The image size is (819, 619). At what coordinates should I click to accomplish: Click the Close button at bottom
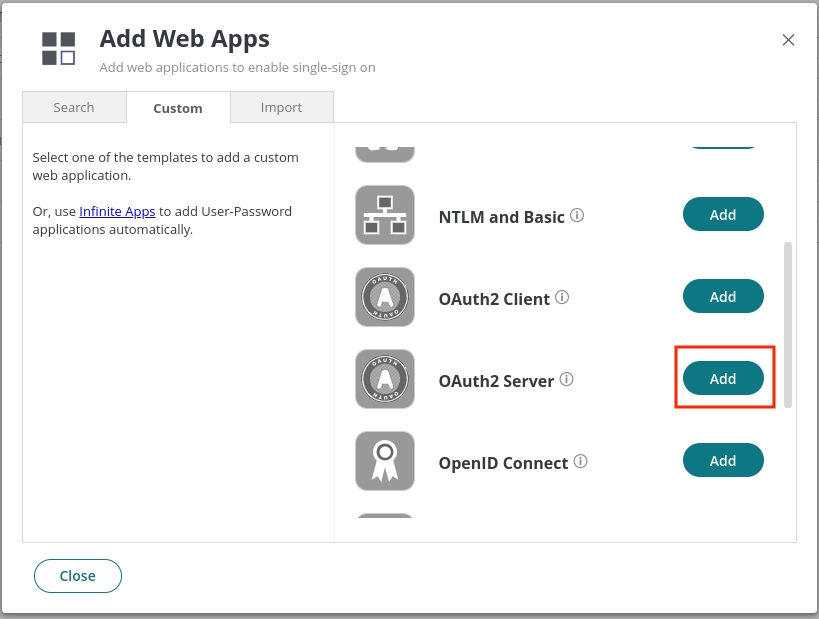click(x=78, y=576)
